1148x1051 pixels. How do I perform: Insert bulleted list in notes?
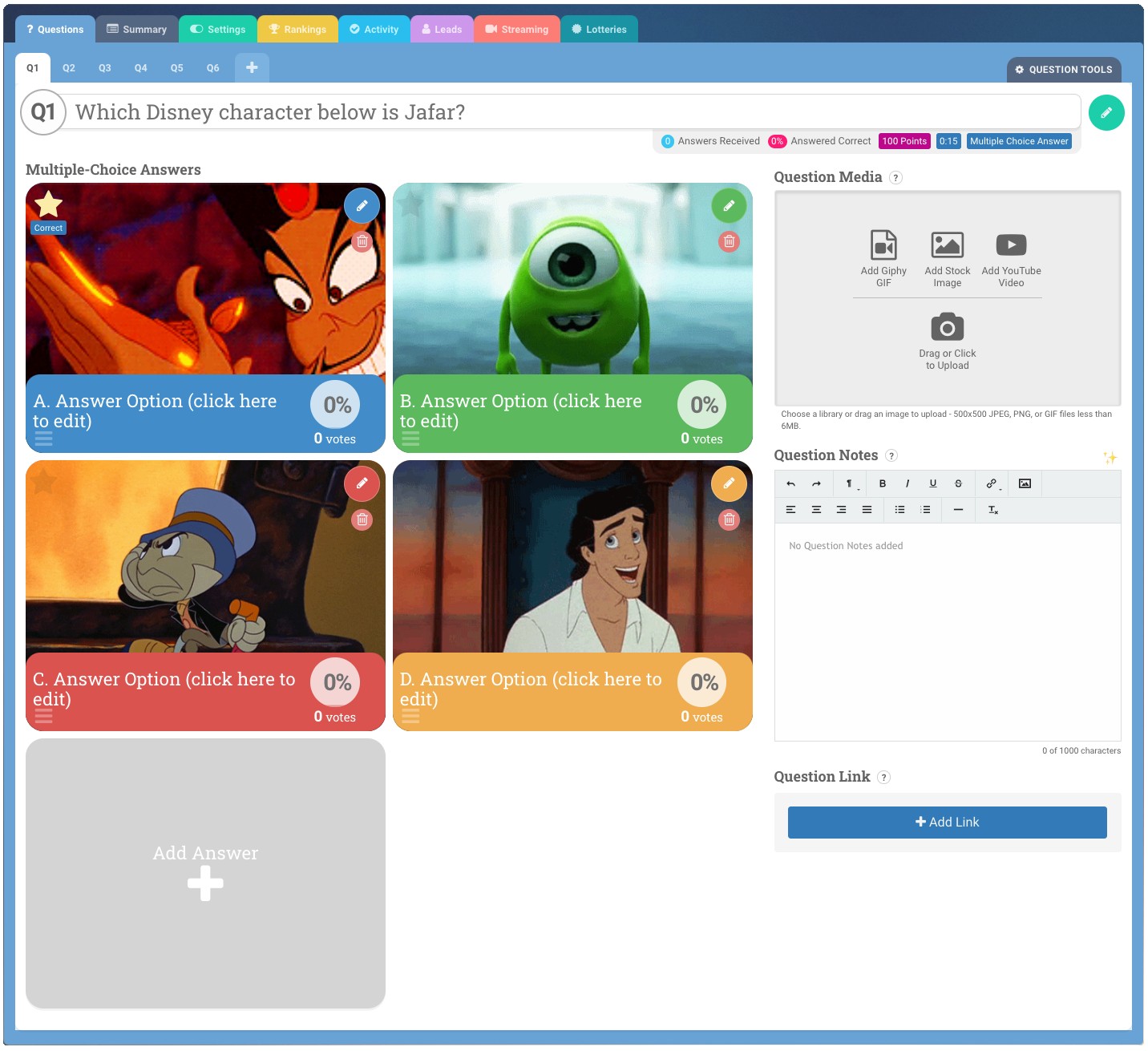(899, 510)
